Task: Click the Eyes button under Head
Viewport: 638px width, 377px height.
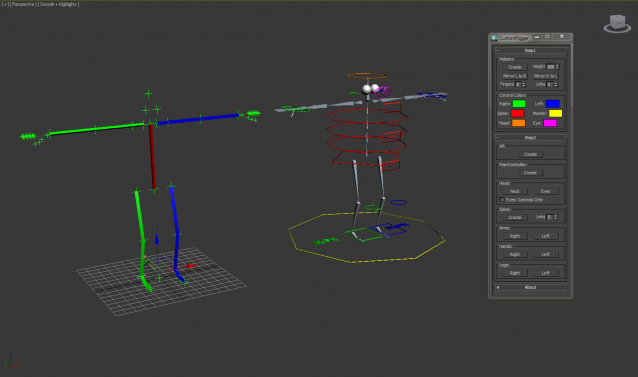Action: [546, 191]
